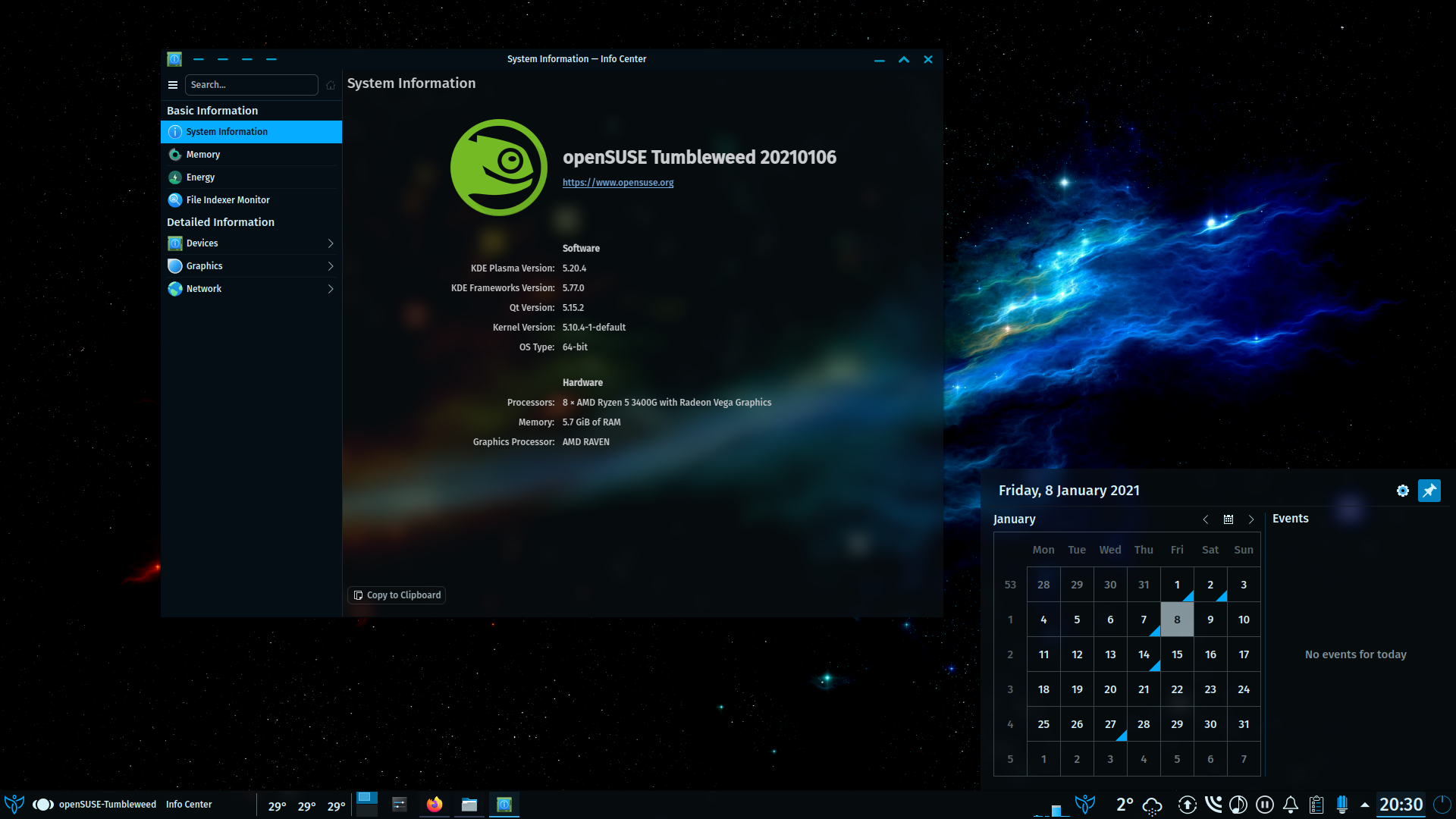The height and width of the screenshot is (819, 1456).
Task: Open File Indexer Monitor
Action: point(251,200)
